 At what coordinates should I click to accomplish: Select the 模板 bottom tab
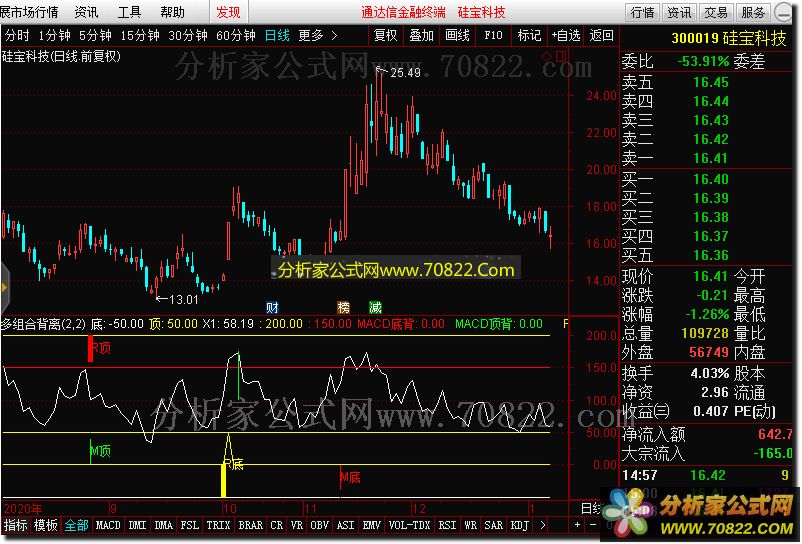(46, 525)
